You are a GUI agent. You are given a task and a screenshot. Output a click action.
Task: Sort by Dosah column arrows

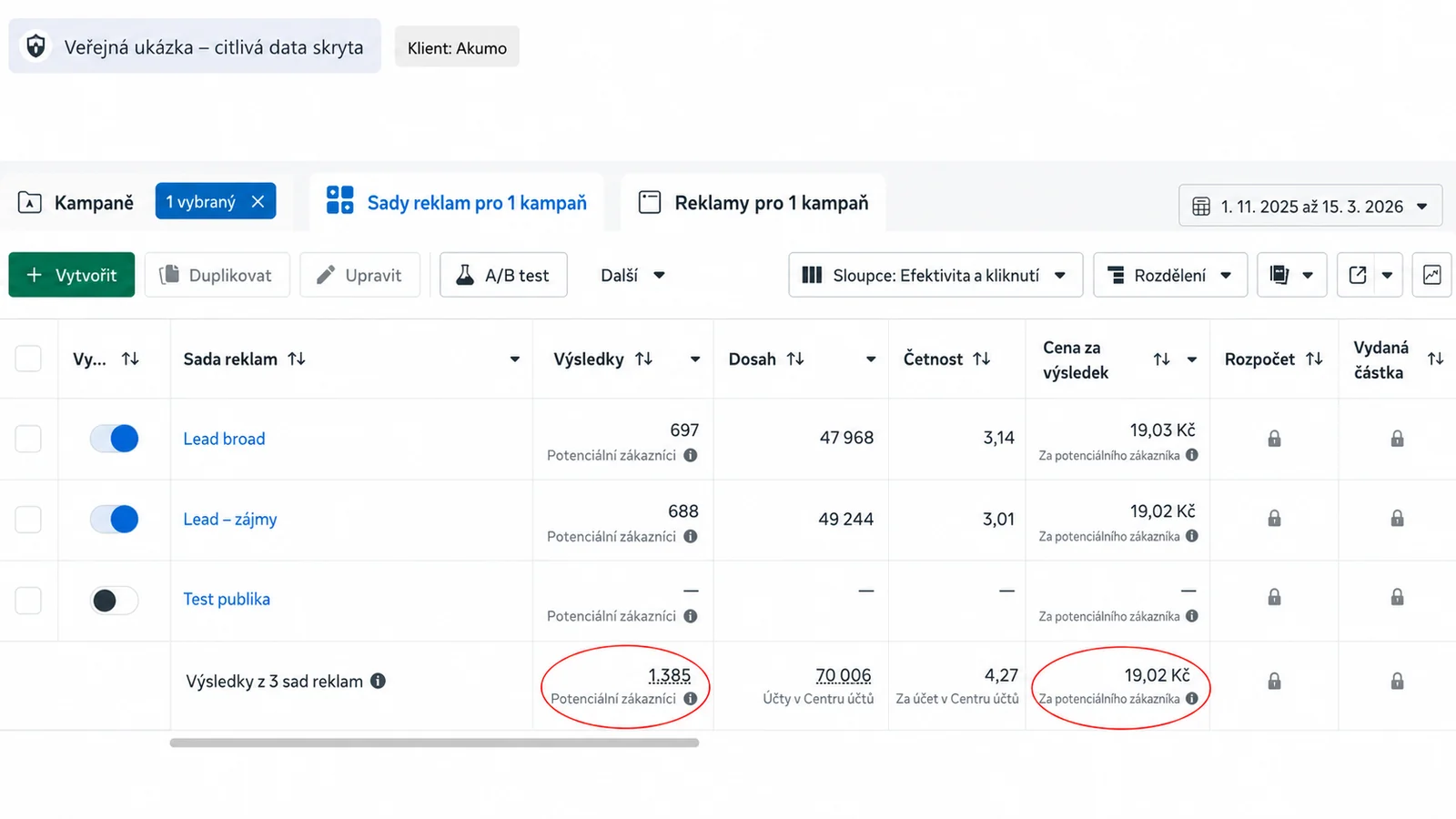(x=795, y=359)
